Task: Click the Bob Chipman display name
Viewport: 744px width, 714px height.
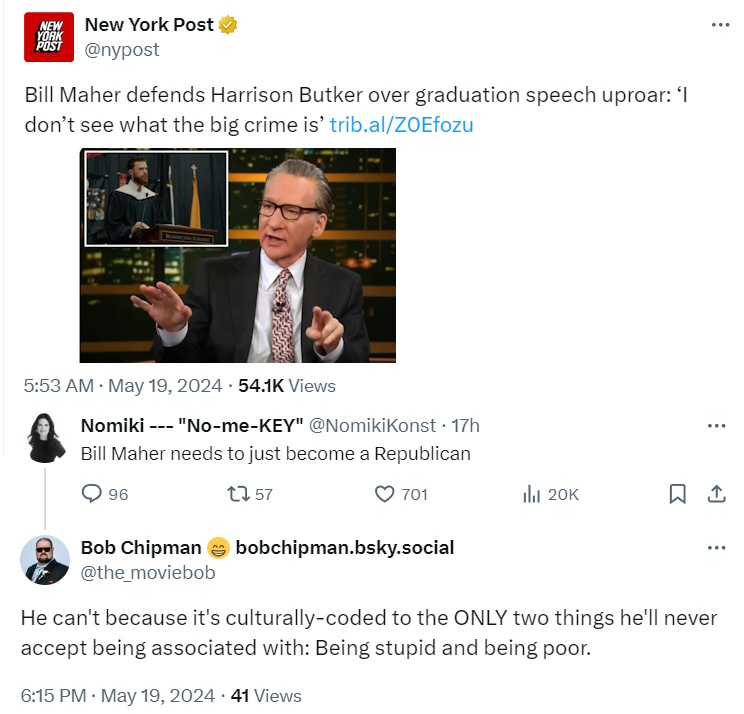Action: tap(141, 547)
